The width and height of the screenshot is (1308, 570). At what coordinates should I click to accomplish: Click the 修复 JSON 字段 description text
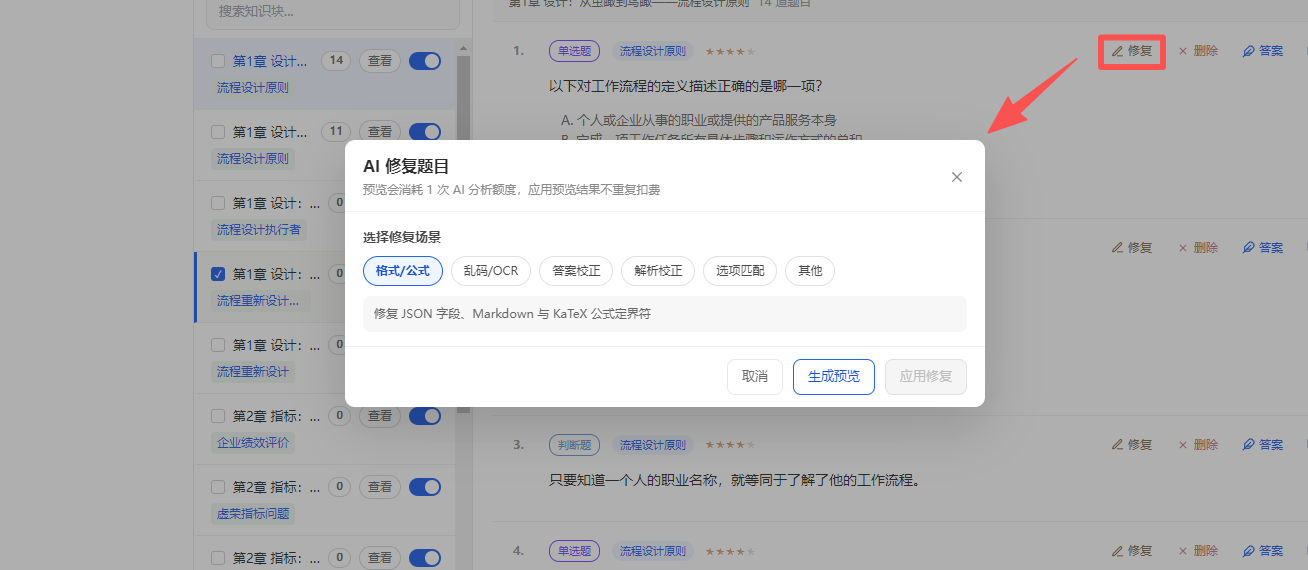[512, 313]
